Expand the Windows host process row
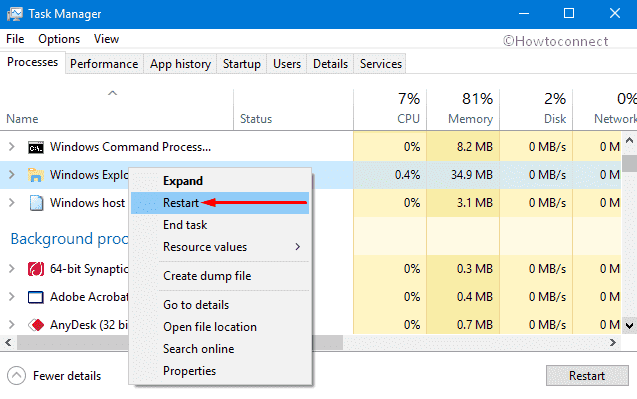Viewport: 637px width, 399px height. click(x=12, y=203)
